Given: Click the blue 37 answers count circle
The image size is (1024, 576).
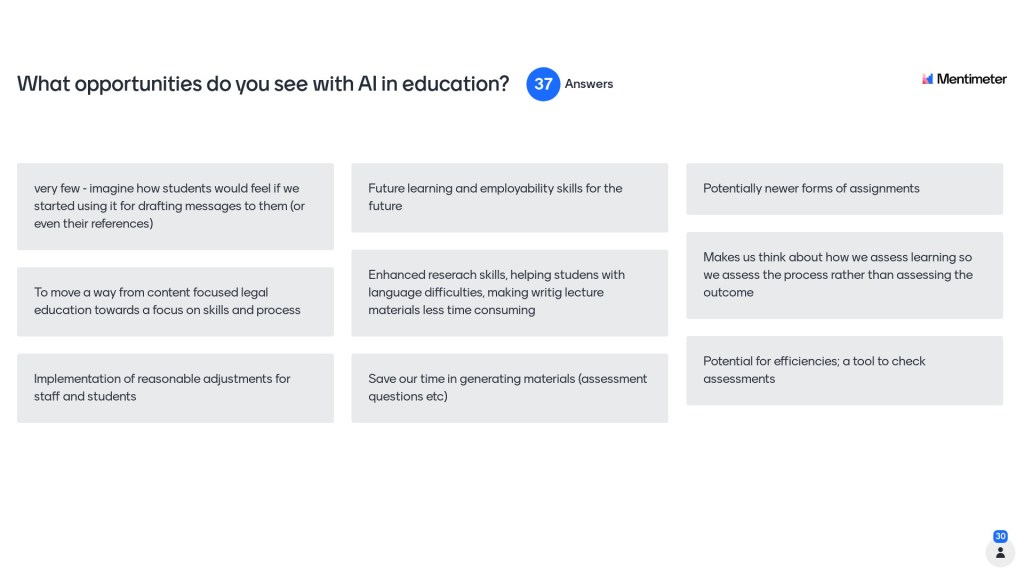Looking at the screenshot, I should point(543,84).
